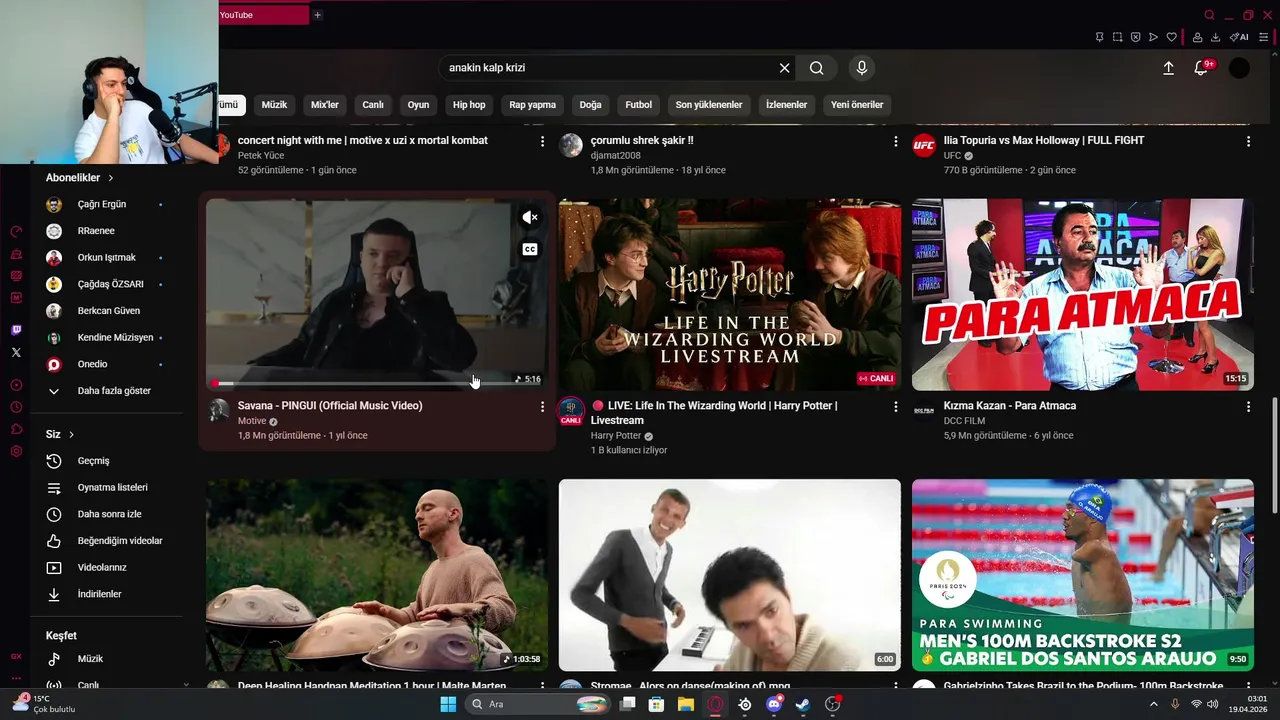Expand the Abonelikler section chevron
The width and height of the screenshot is (1280, 720).
(111, 178)
